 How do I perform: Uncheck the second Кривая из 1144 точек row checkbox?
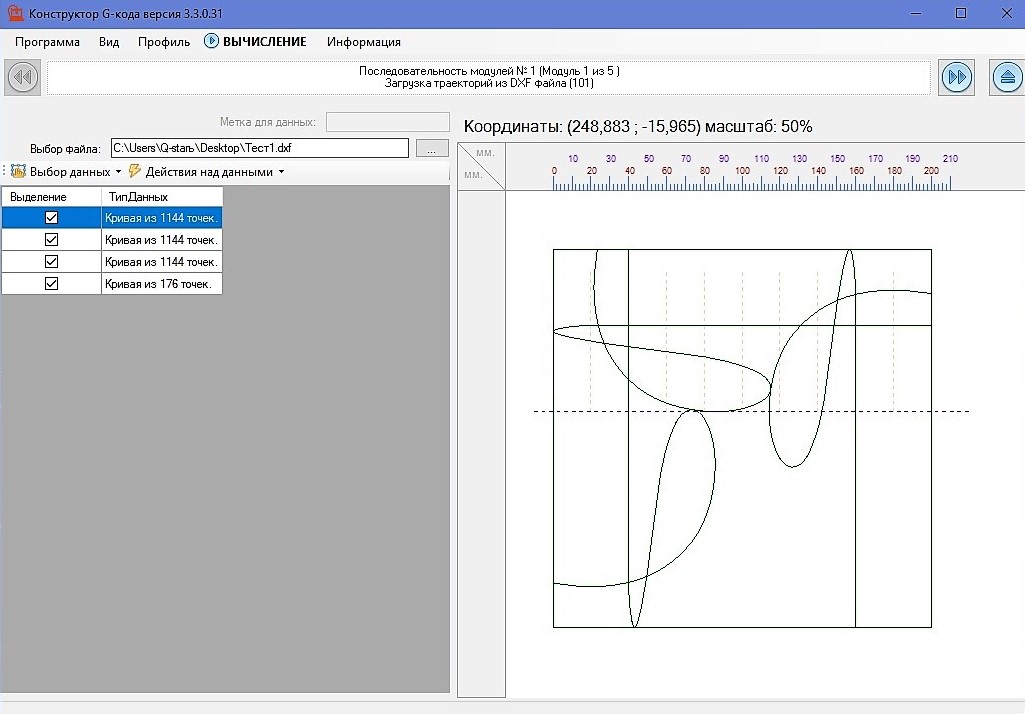coord(51,239)
